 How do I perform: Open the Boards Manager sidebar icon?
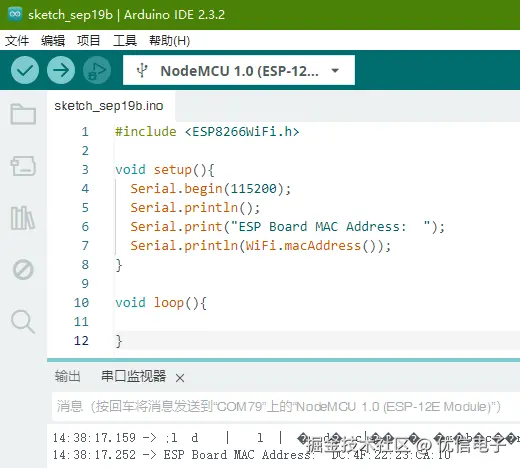(x=23, y=166)
